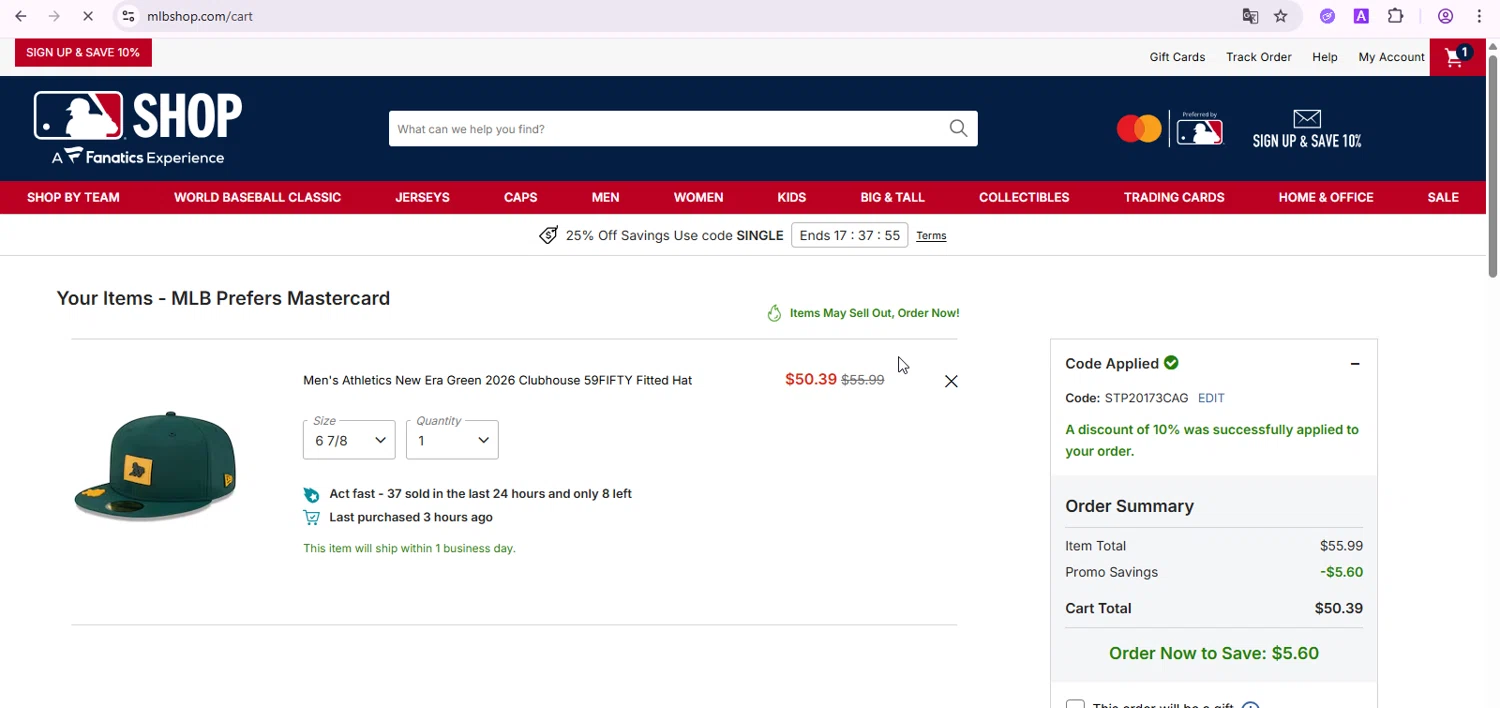The image size is (1500, 708).
Task: Open the shopping cart with 1 item
Action: (x=1457, y=57)
